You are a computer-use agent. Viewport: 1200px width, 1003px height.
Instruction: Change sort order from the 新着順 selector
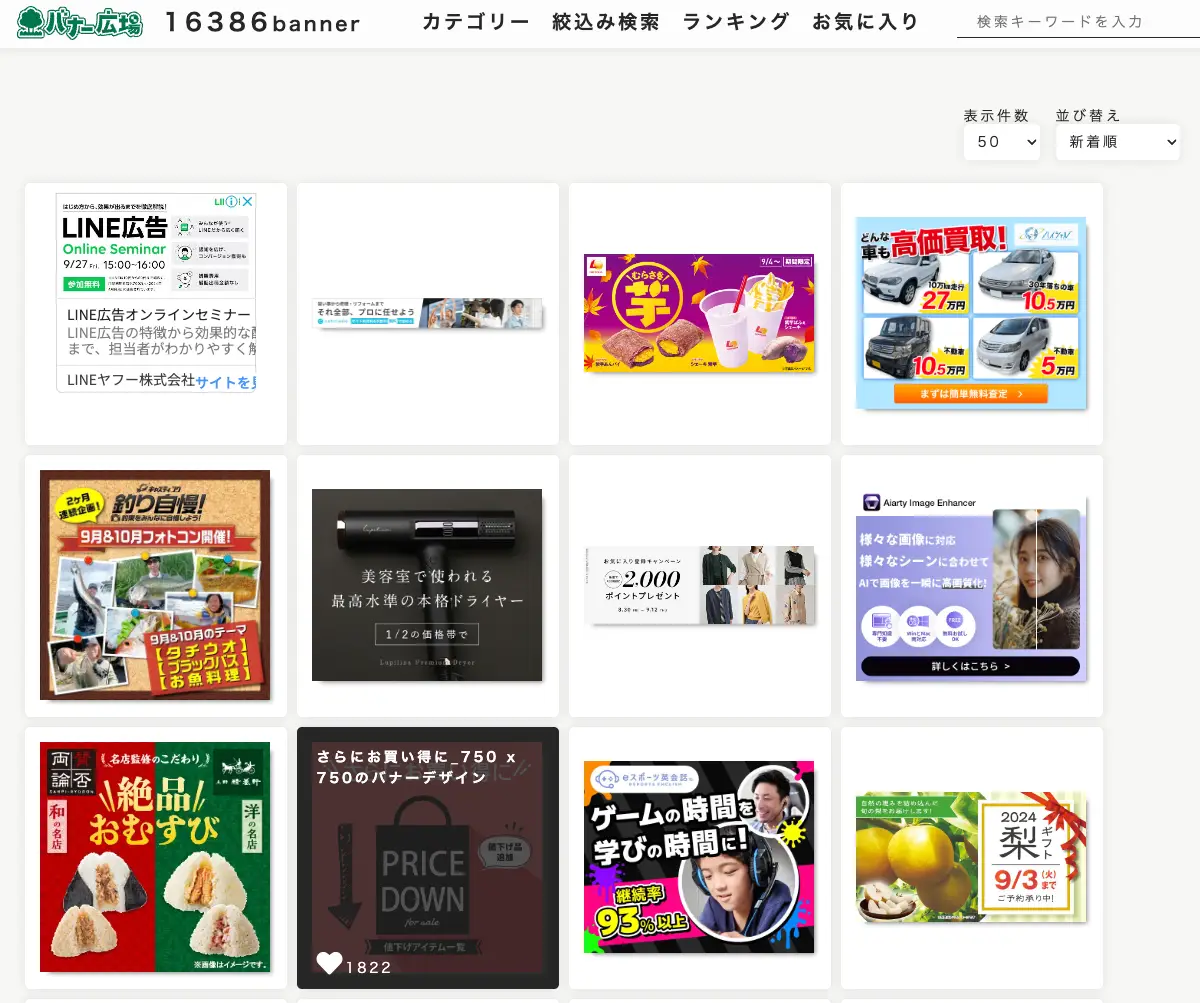pyautogui.click(x=1117, y=142)
